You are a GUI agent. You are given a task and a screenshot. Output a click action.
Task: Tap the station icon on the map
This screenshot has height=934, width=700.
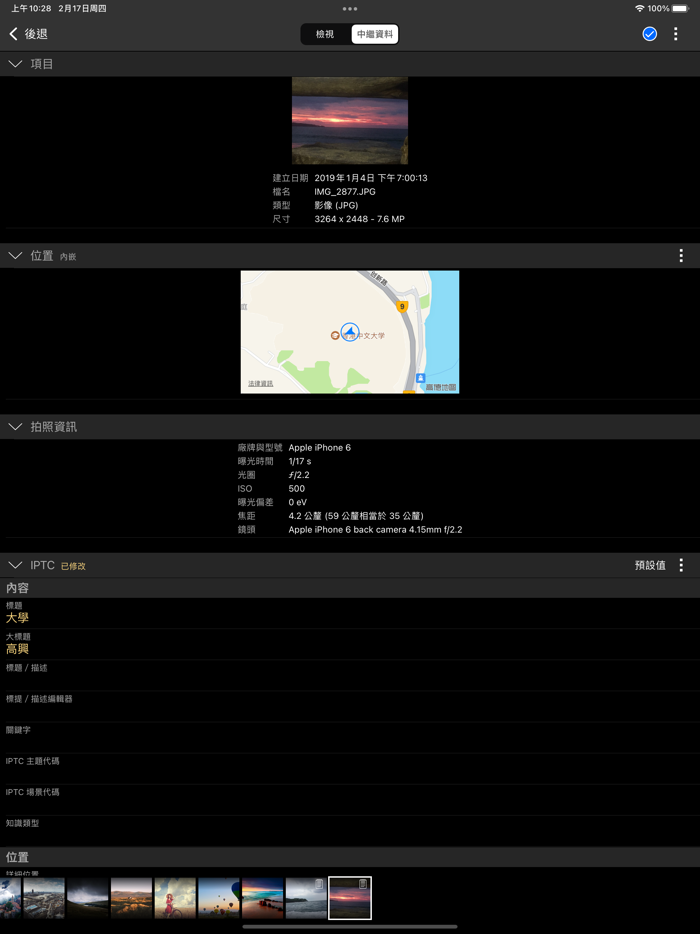[x=421, y=378]
